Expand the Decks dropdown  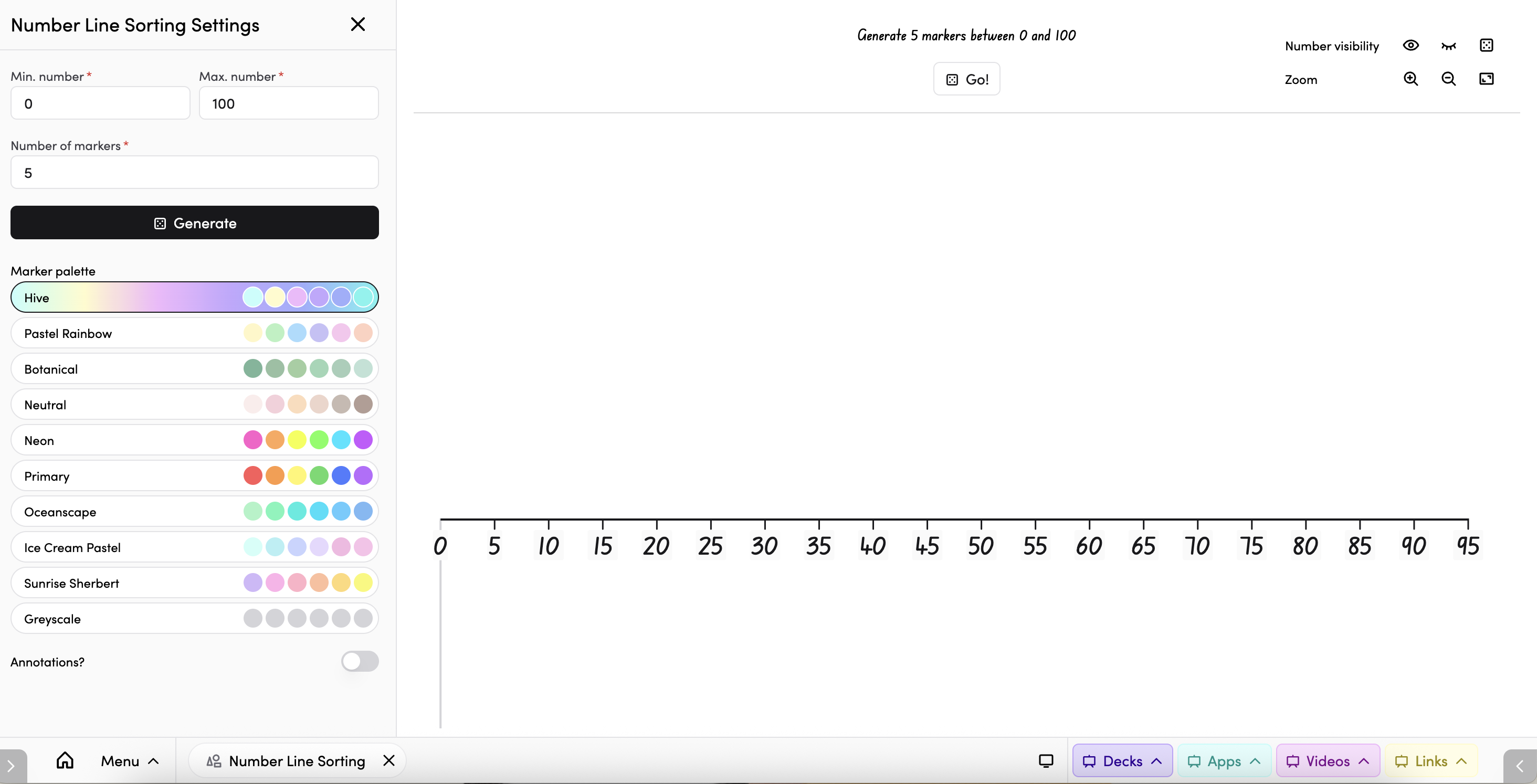pos(1122,761)
